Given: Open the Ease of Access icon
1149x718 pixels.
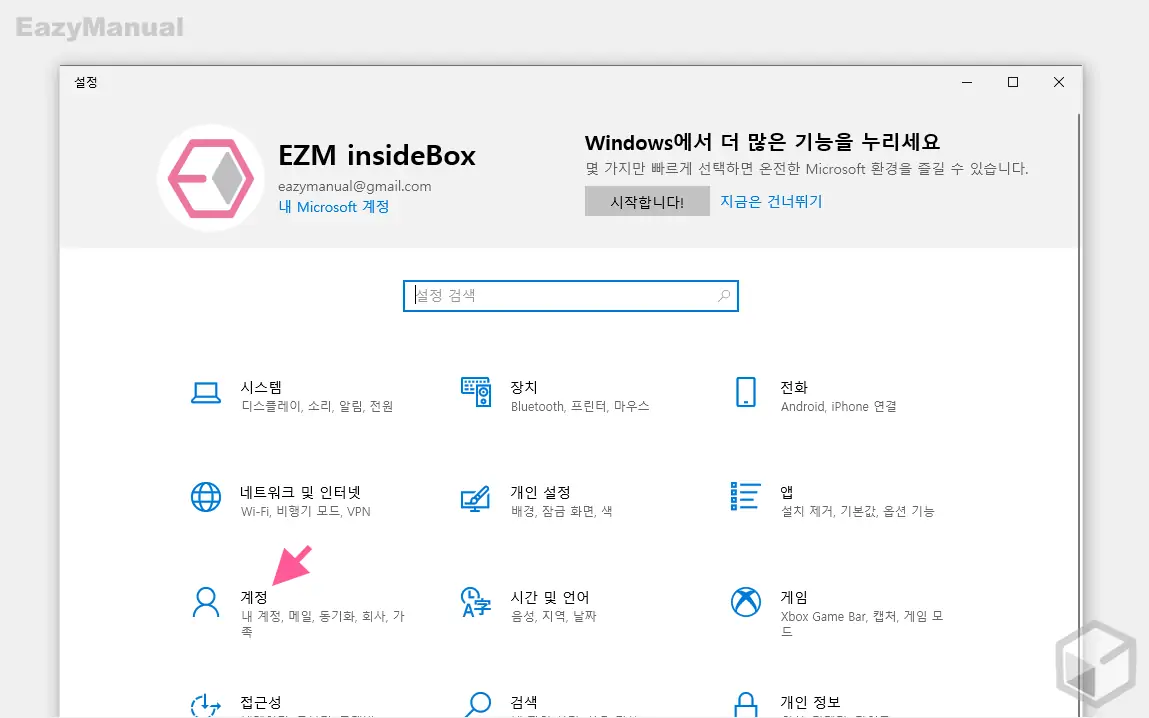Looking at the screenshot, I should point(206,705).
